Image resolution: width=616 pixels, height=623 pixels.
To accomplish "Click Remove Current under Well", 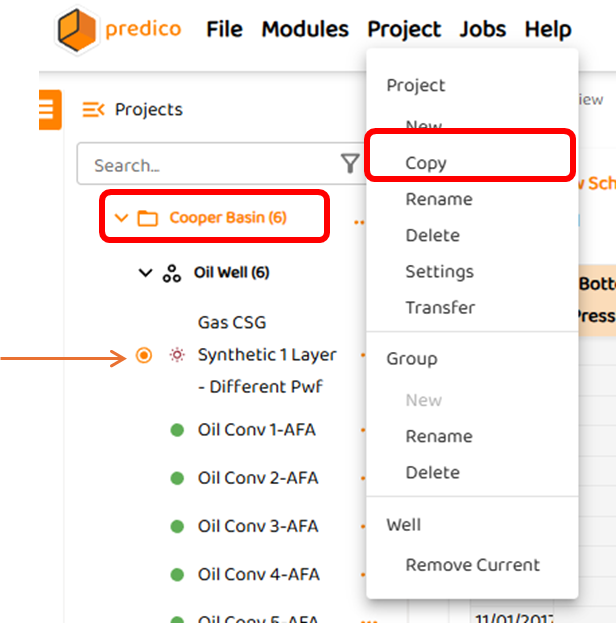I will click(x=472, y=565).
